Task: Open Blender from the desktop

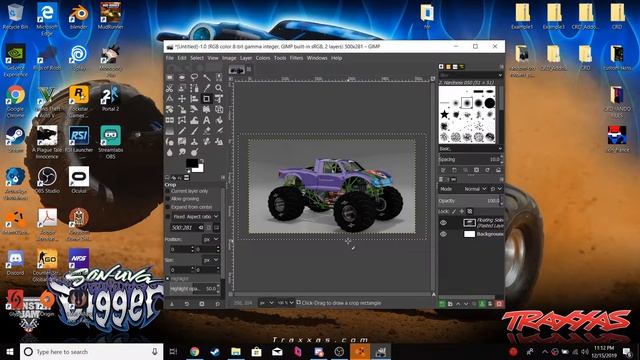Action: [x=78, y=17]
